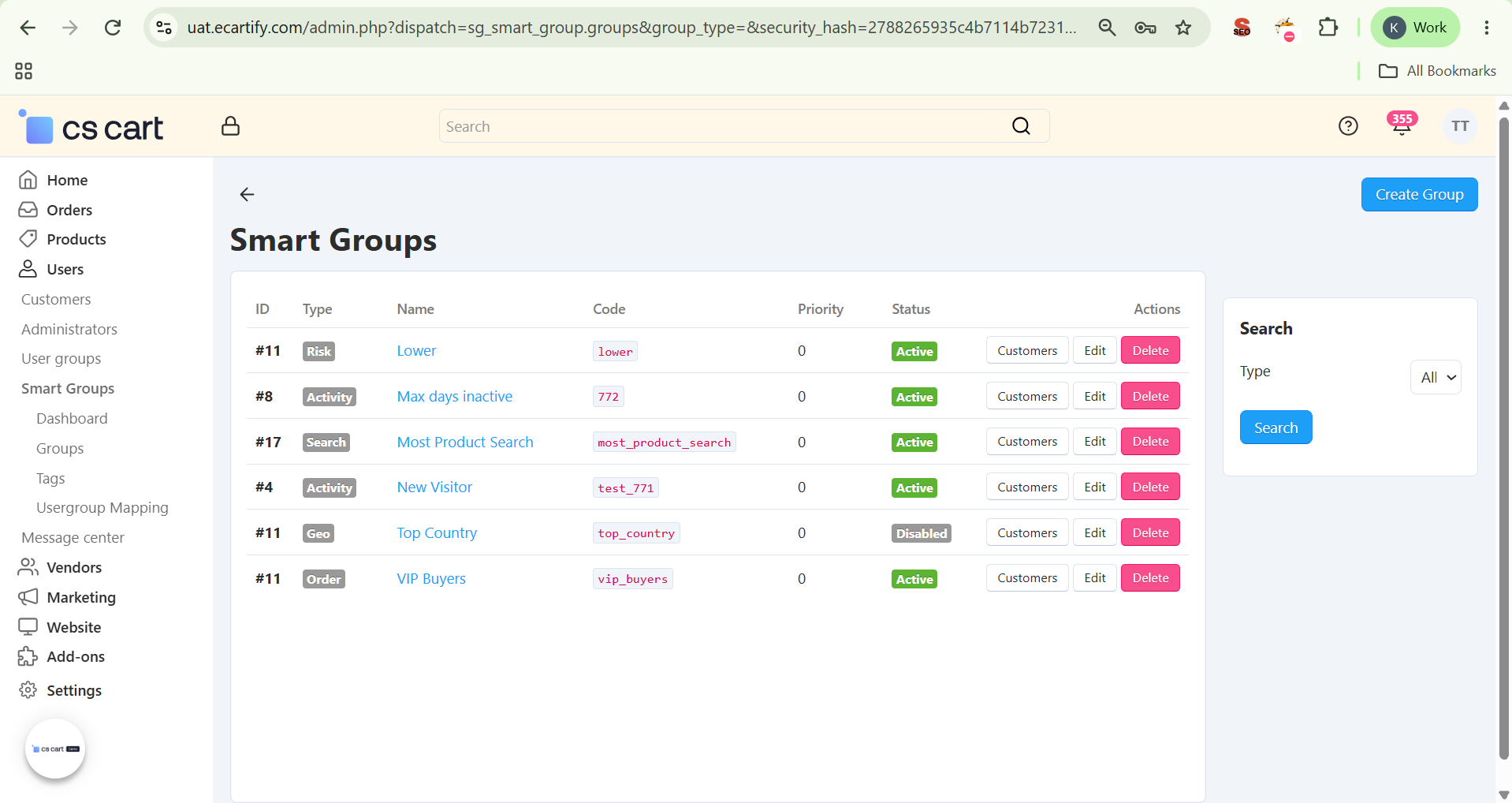The width and height of the screenshot is (1512, 803).
Task: Open the browser extensions puzzle icon
Action: pyautogui.click(x=1328, y=28)
